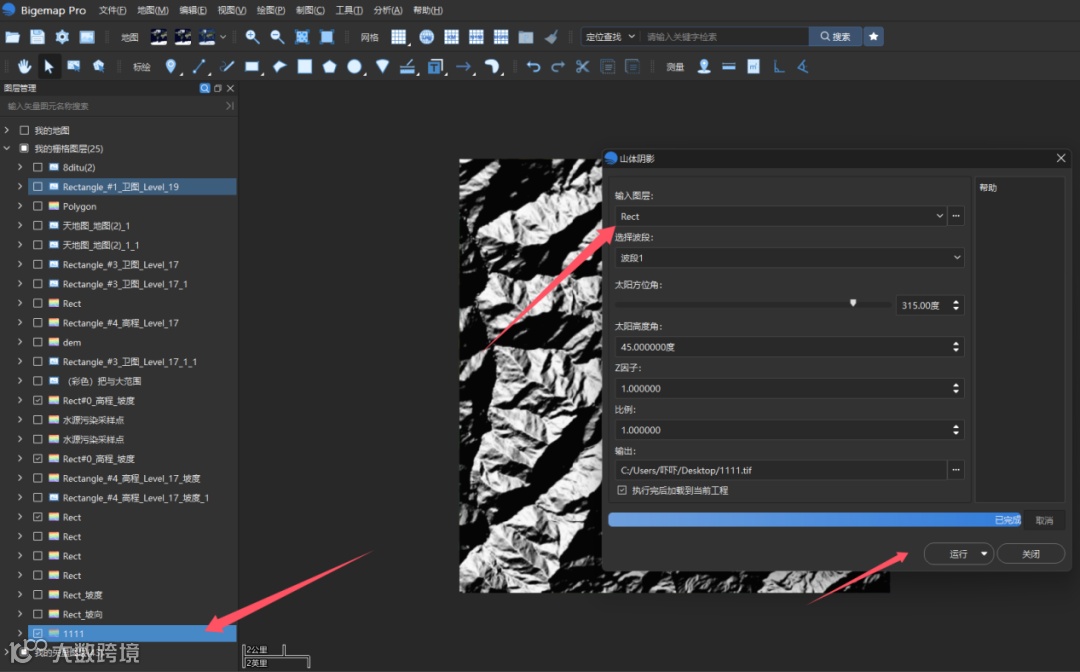The height and width of the screenshot is (672, 1080).
Task: Click the measure area m² icon
Action: click(754, 67)
